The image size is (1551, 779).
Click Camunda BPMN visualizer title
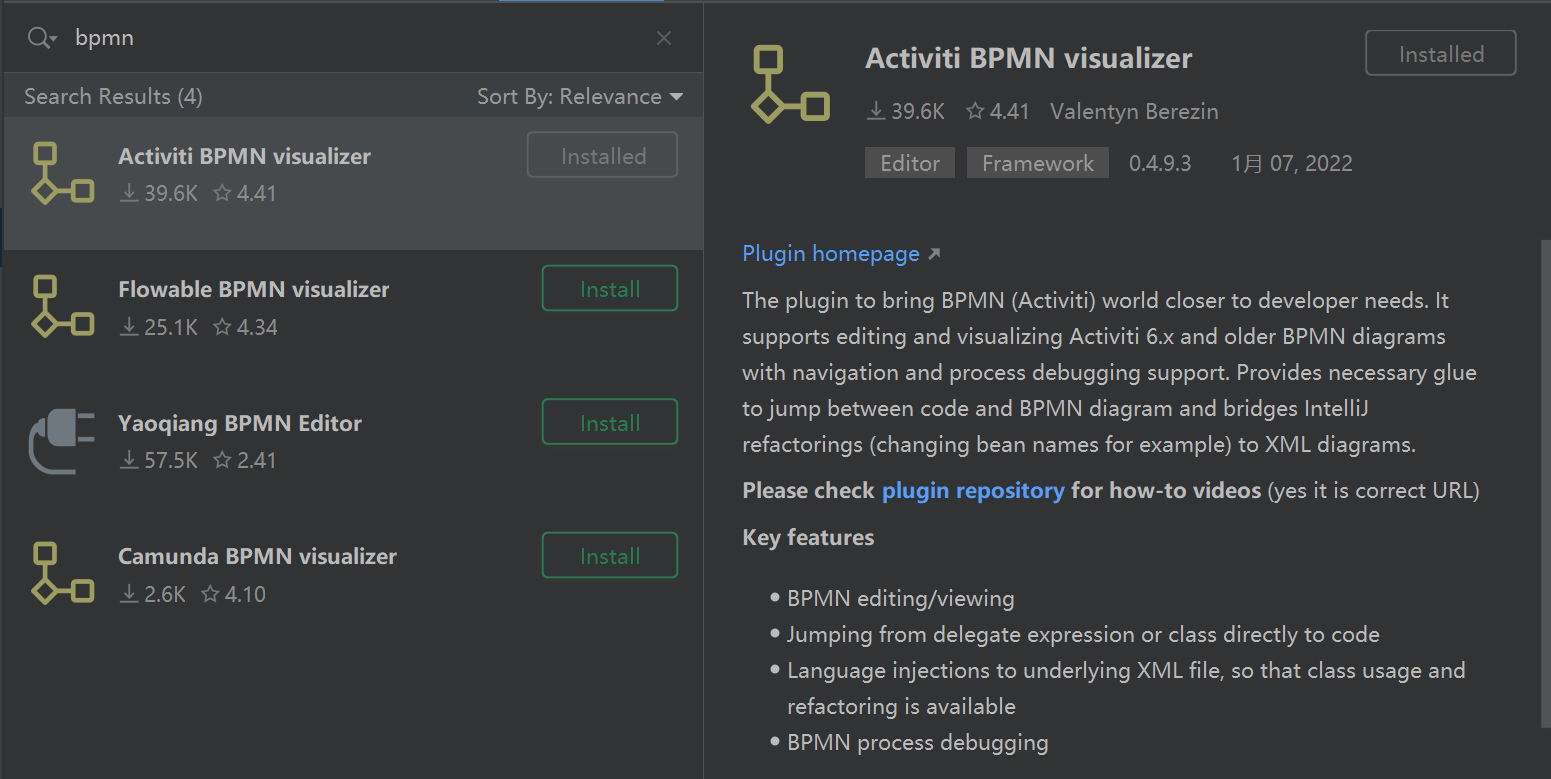258,556
